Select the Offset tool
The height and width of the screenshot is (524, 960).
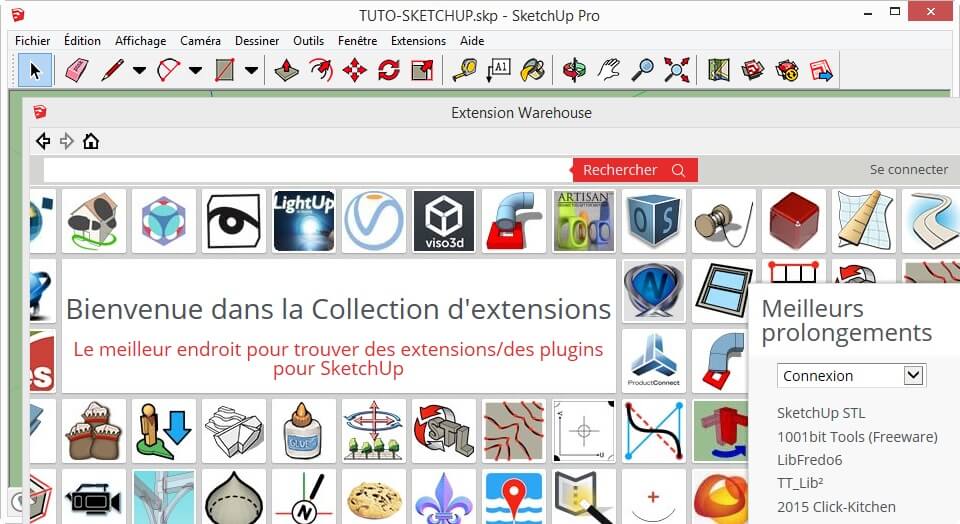coord(320,70)
